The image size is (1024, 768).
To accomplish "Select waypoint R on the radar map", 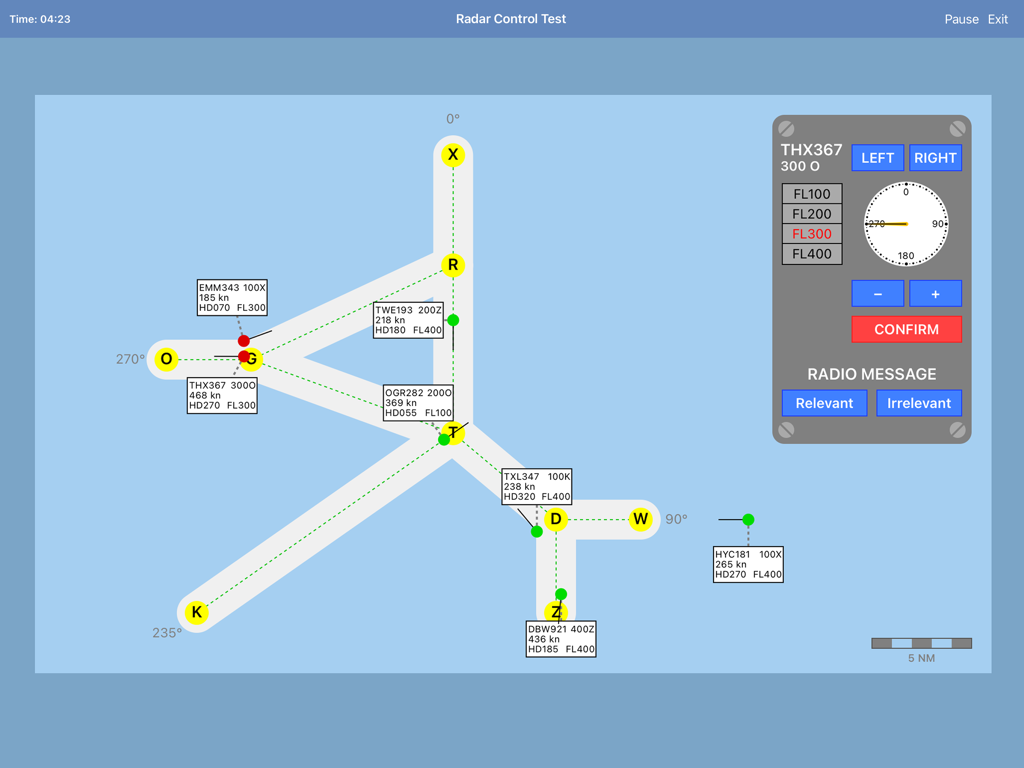I will pos(453,265).
